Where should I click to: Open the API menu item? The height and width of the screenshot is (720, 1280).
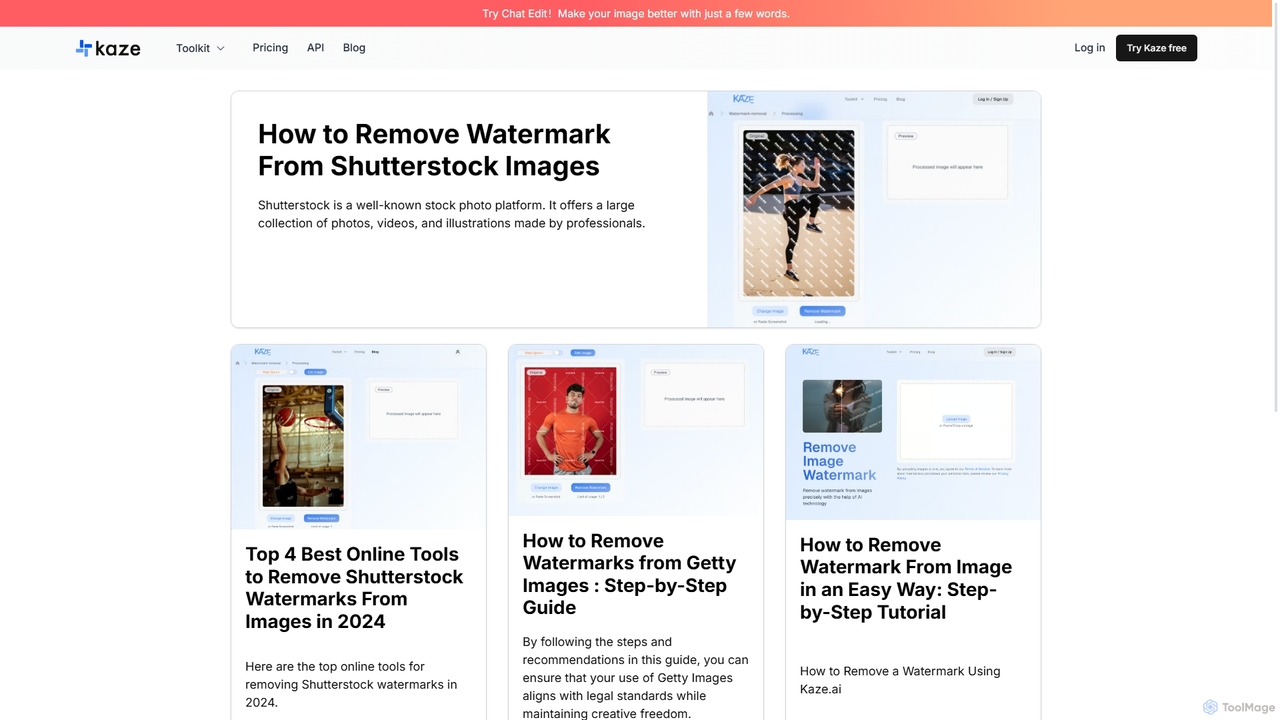315,48
